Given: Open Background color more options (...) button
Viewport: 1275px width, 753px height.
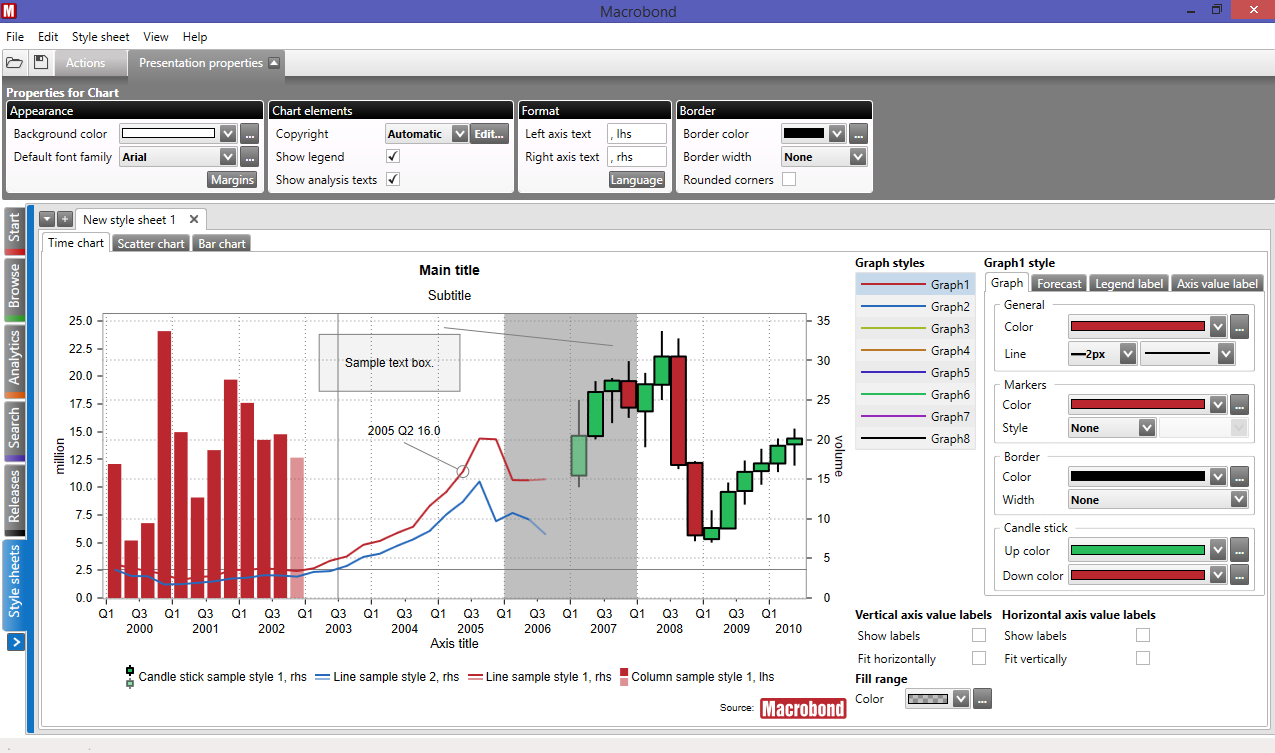Looking at the screenshot, I should point(250,134).
